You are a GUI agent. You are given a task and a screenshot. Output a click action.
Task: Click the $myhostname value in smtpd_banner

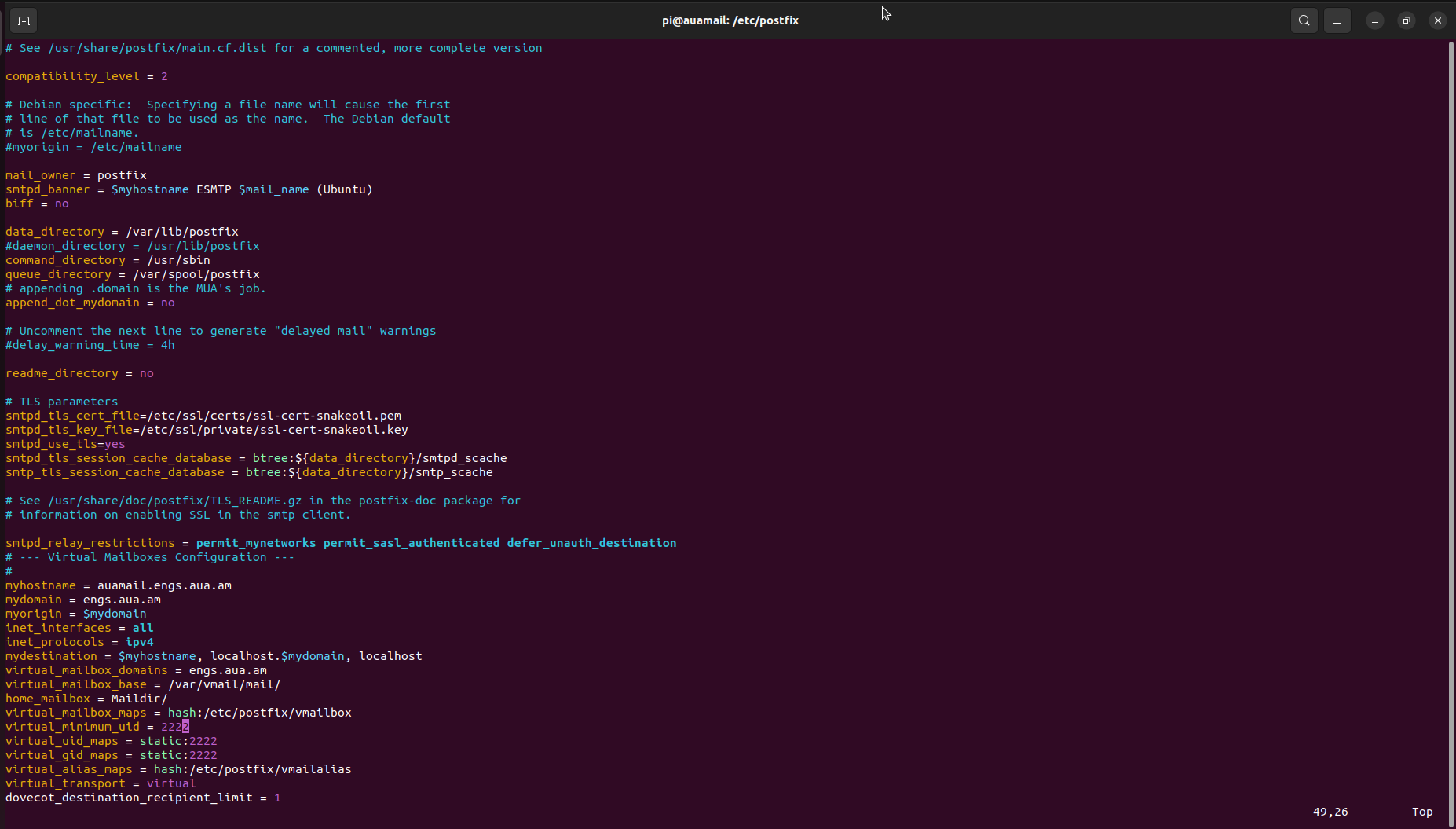coord(150,189)
